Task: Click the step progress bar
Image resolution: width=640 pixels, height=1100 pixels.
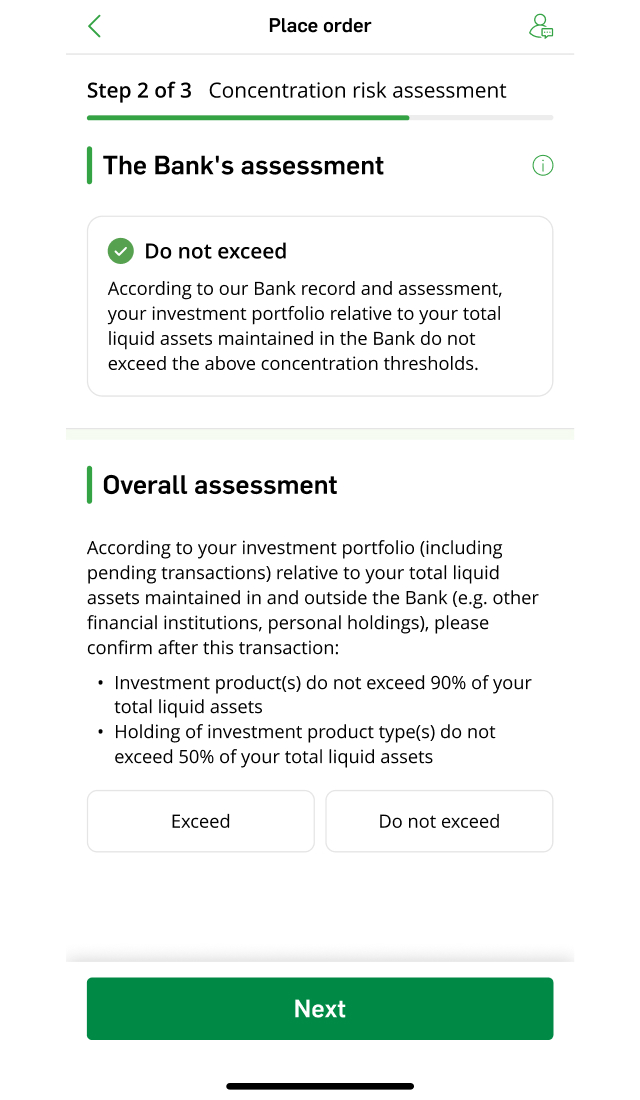Action: point(320,118)
